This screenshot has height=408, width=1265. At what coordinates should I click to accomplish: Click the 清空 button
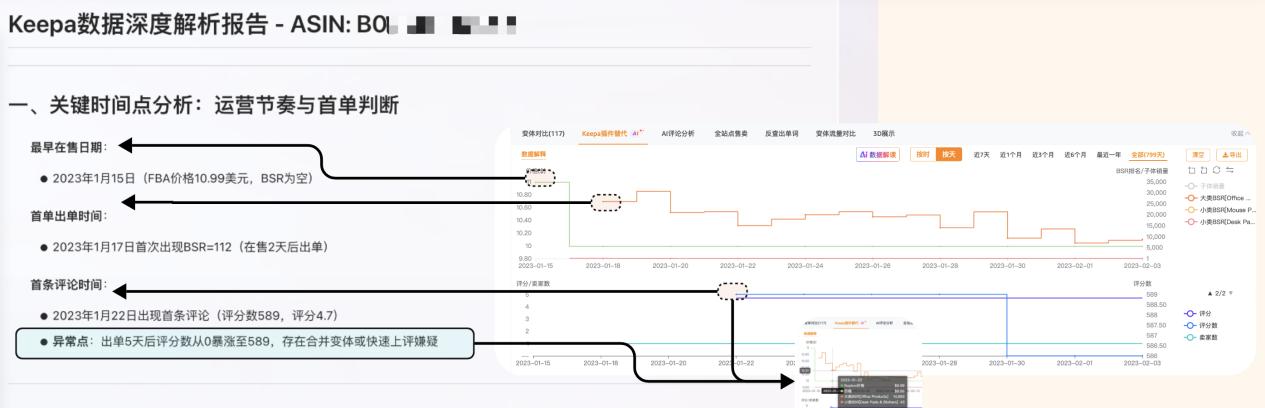coord(1198,154)
